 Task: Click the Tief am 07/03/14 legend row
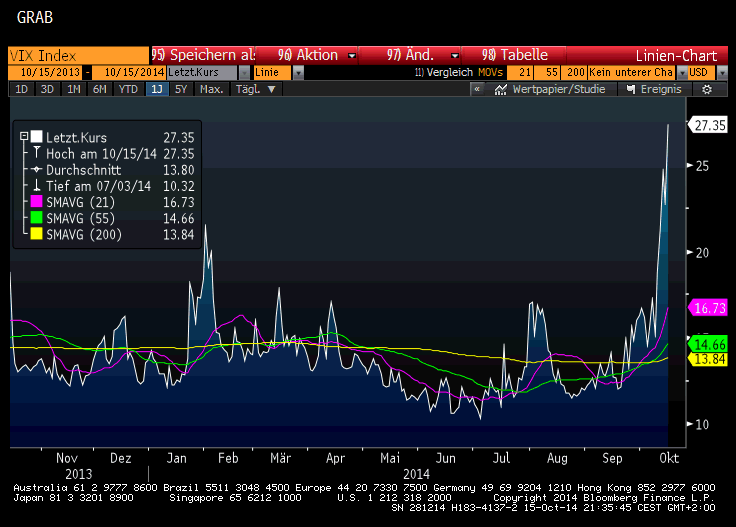click(113, 186)
